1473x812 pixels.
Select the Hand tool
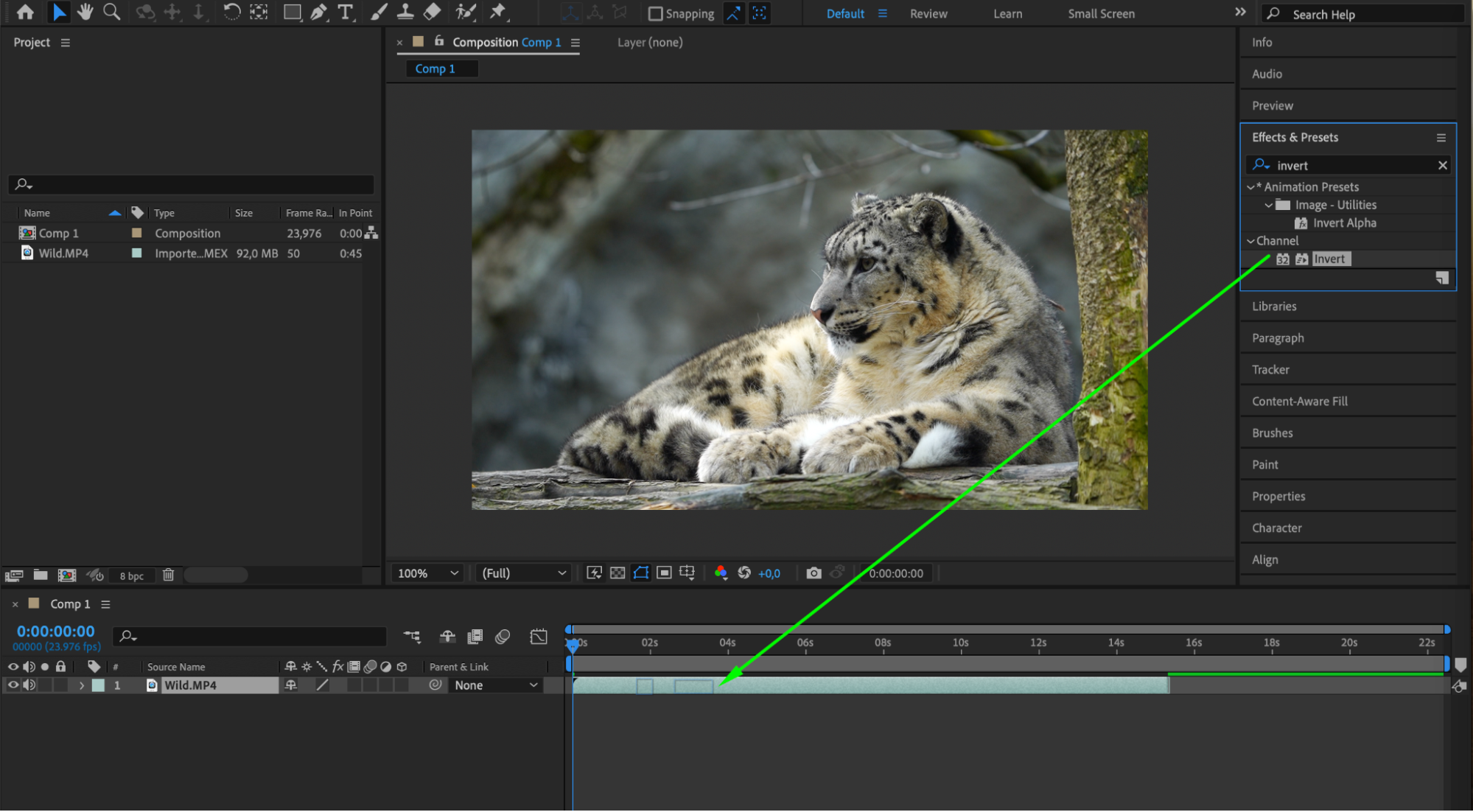click(85, 12)
